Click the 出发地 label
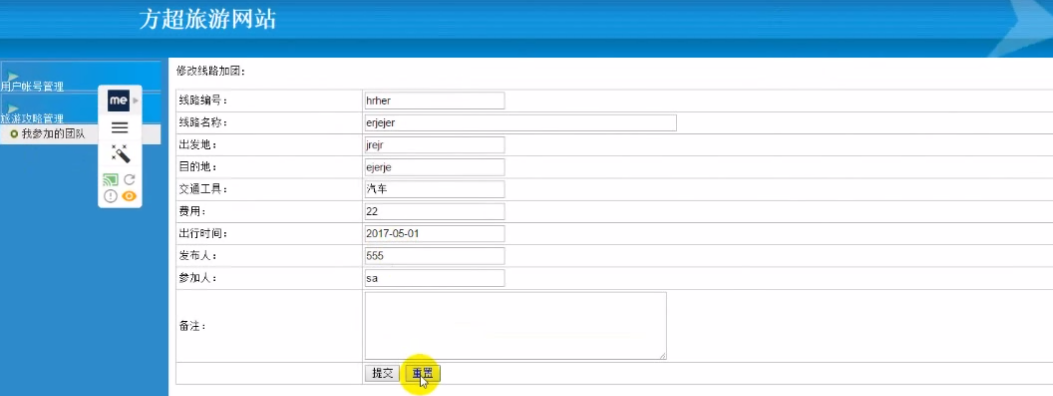The image size is (1053, 396). click(198, 145)
